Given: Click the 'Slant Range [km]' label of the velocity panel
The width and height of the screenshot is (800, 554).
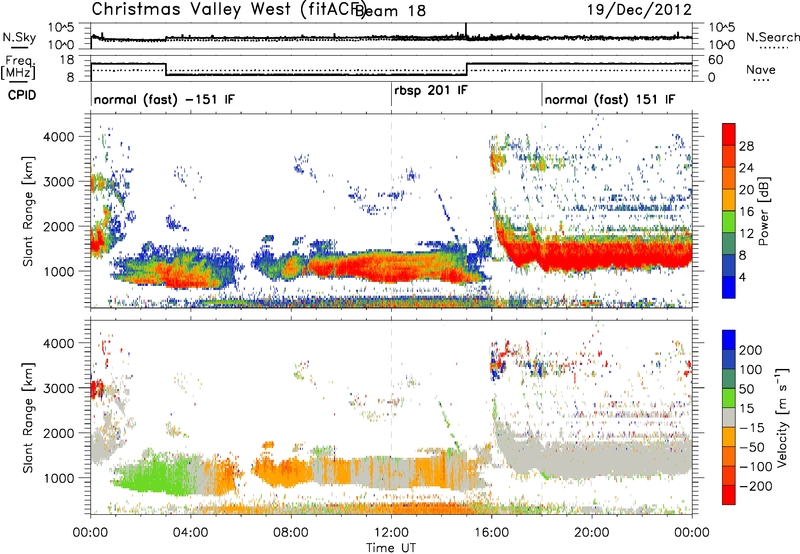Looking at the screenshot, I should [x=28, y=417].
